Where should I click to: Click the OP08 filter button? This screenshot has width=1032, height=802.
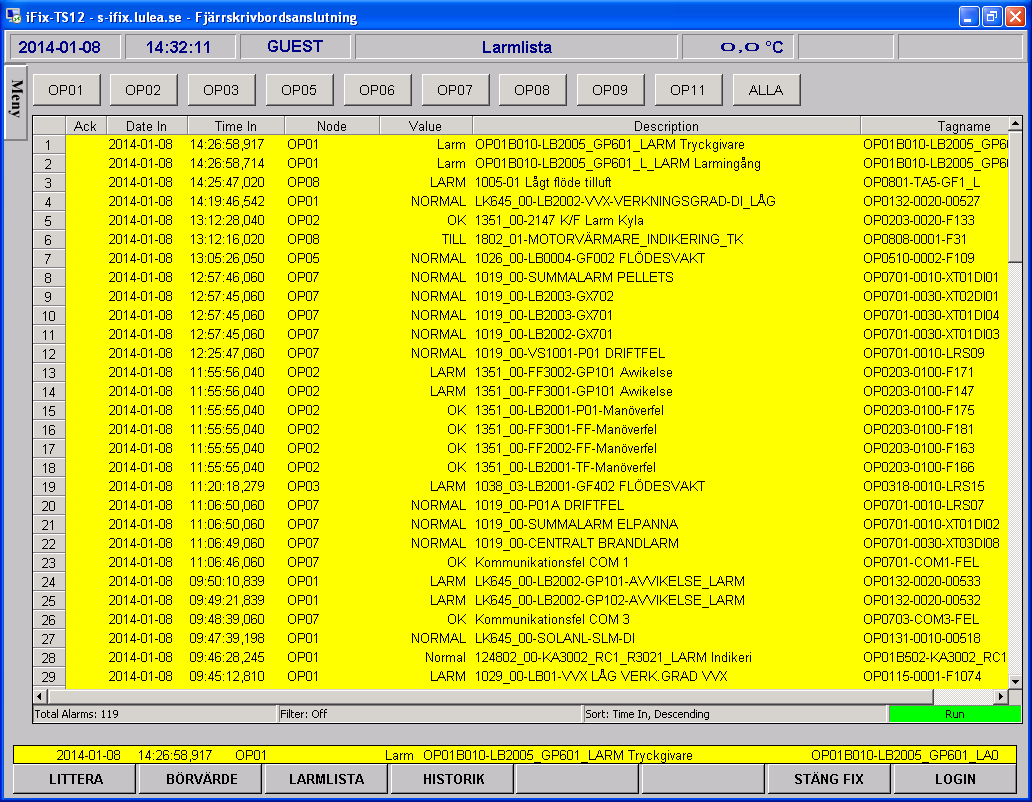coord(532,90)
